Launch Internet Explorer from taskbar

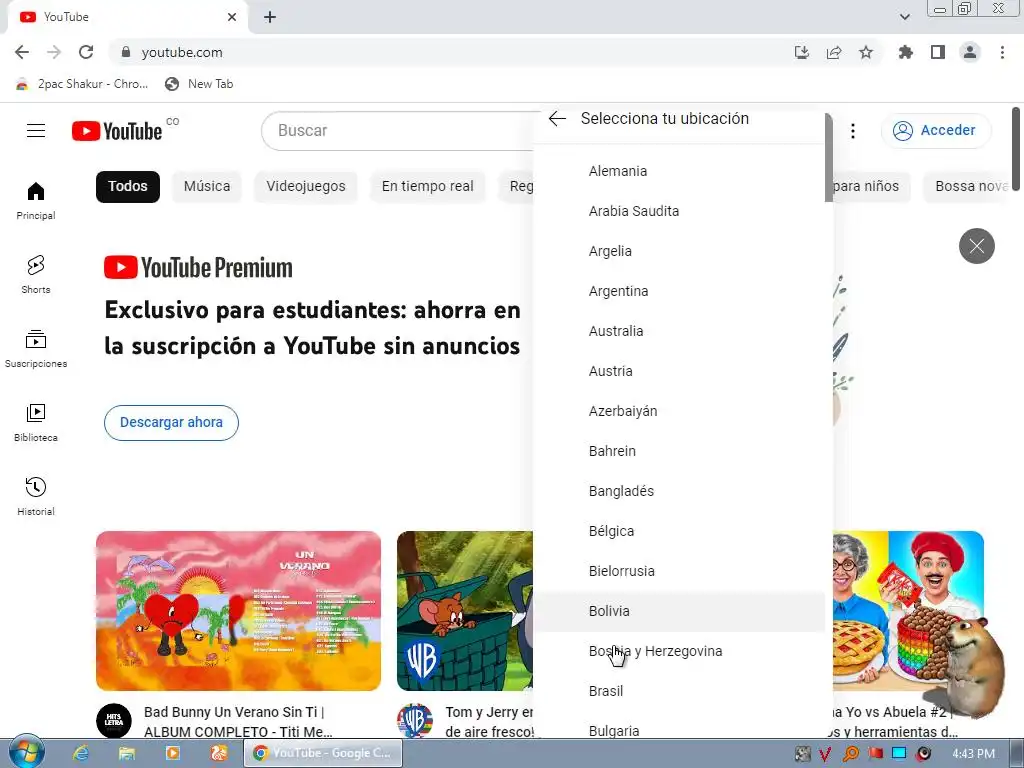(x=81, y=753)
